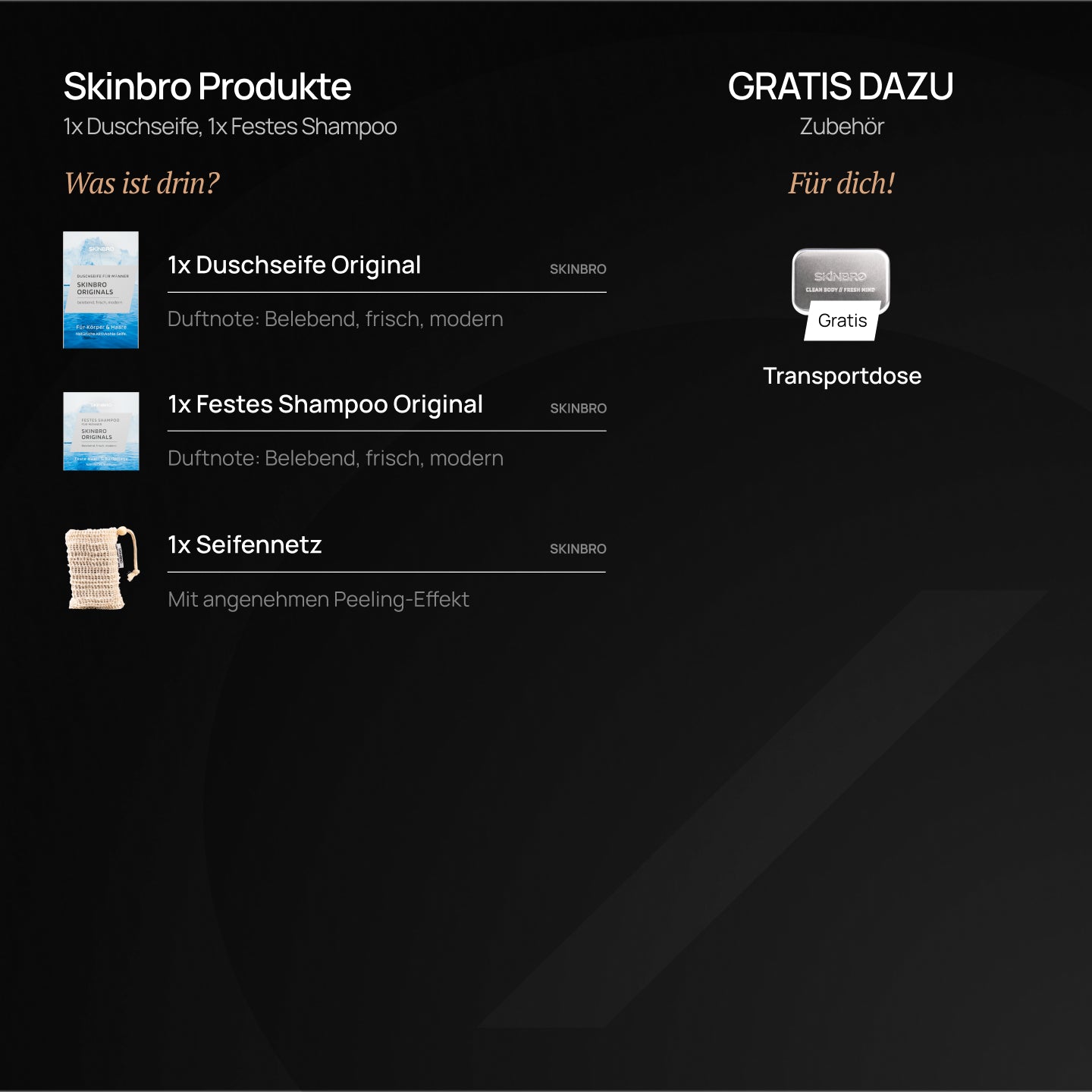Click the Duftnote line under Festes Shampoo Original
Screen dimensions: 1092x1092
tap(335, 459)
